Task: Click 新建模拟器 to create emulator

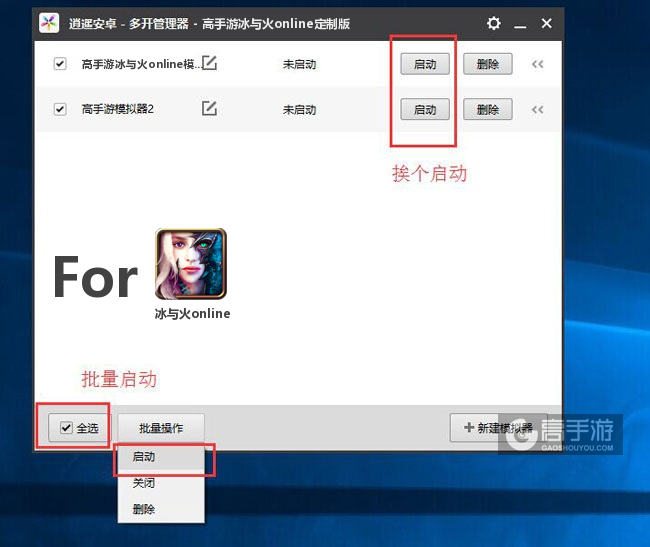Action: pyautogui.click(x=496, y=428)
